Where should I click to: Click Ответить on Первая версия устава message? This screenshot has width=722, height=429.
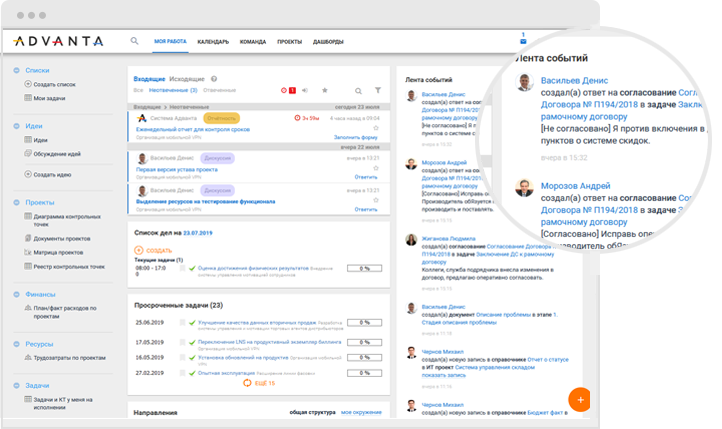pos(366,177)
